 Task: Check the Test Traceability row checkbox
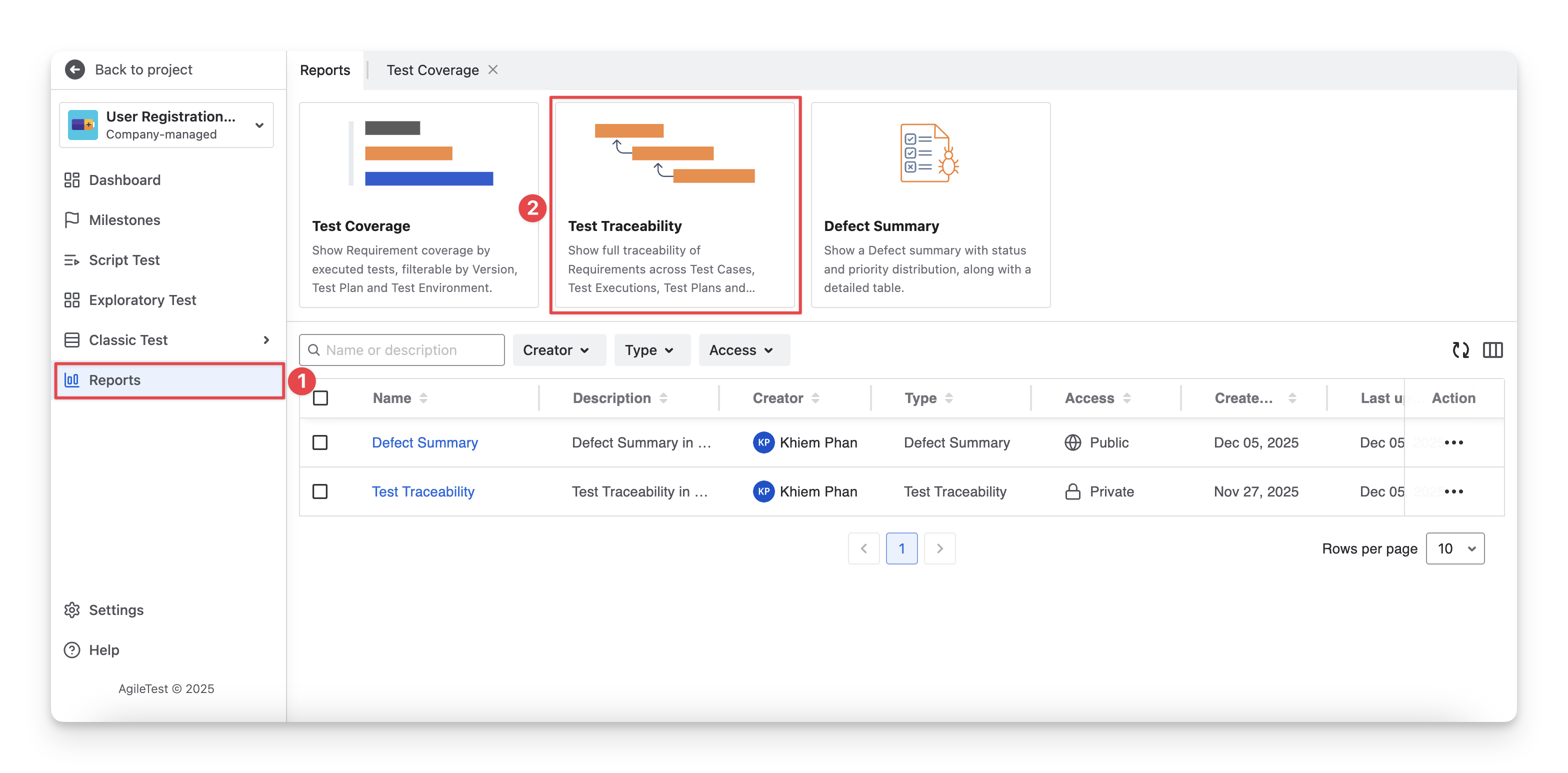tap(320, 491)
